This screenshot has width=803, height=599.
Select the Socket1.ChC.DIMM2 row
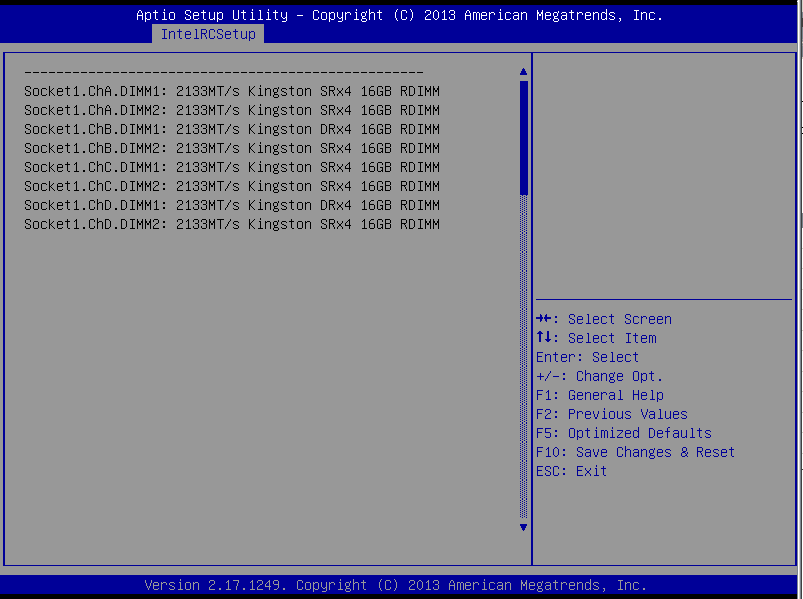[x=231, y=186]
